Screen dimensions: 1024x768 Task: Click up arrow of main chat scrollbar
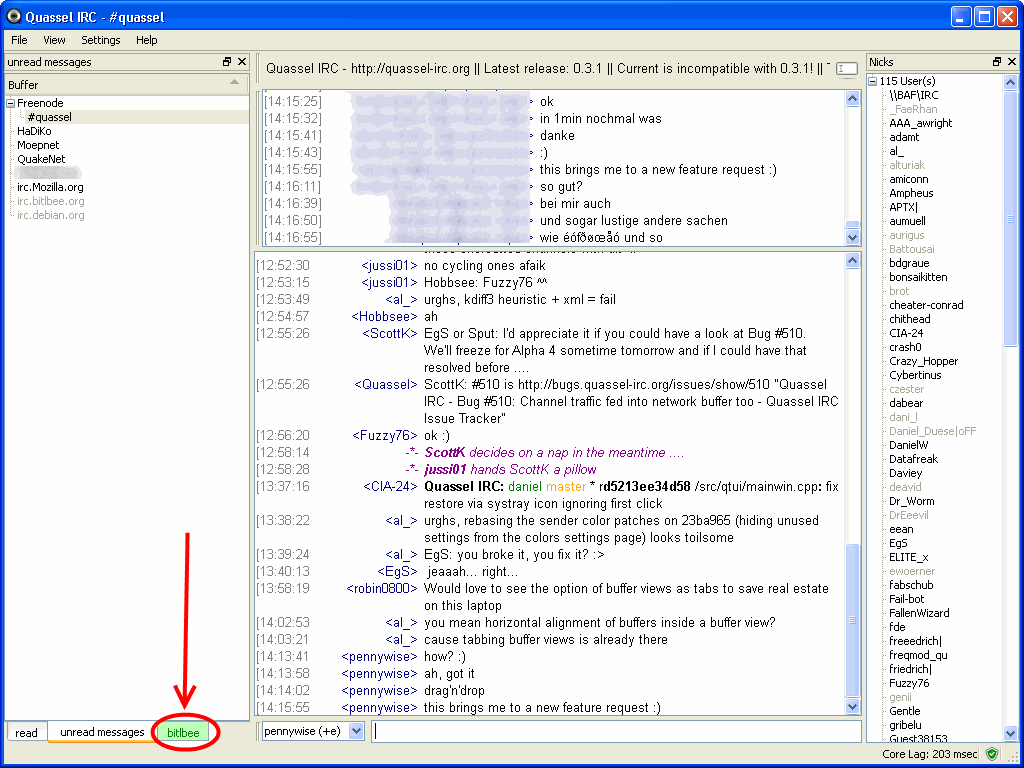pos(852,261)
